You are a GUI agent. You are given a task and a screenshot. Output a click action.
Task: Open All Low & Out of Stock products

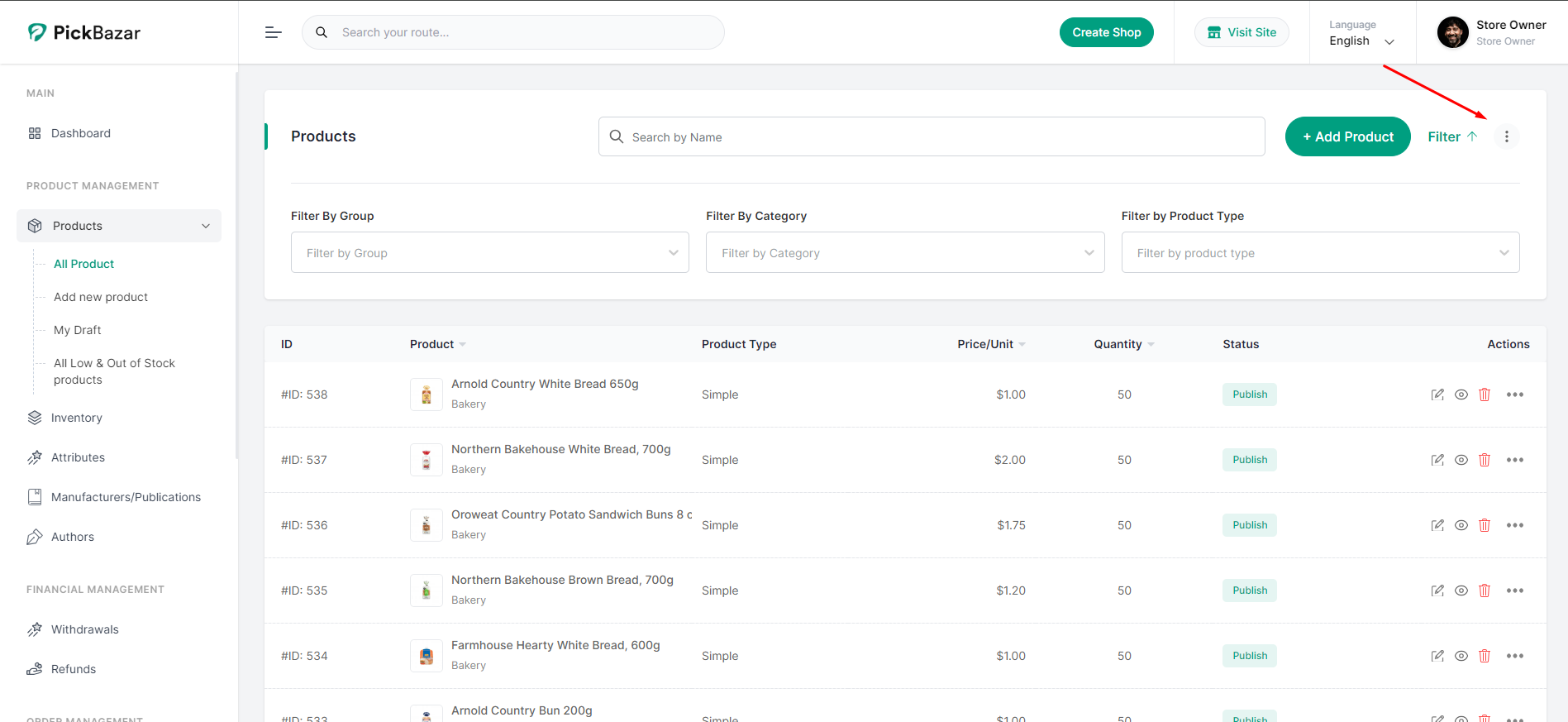[114, 371]
